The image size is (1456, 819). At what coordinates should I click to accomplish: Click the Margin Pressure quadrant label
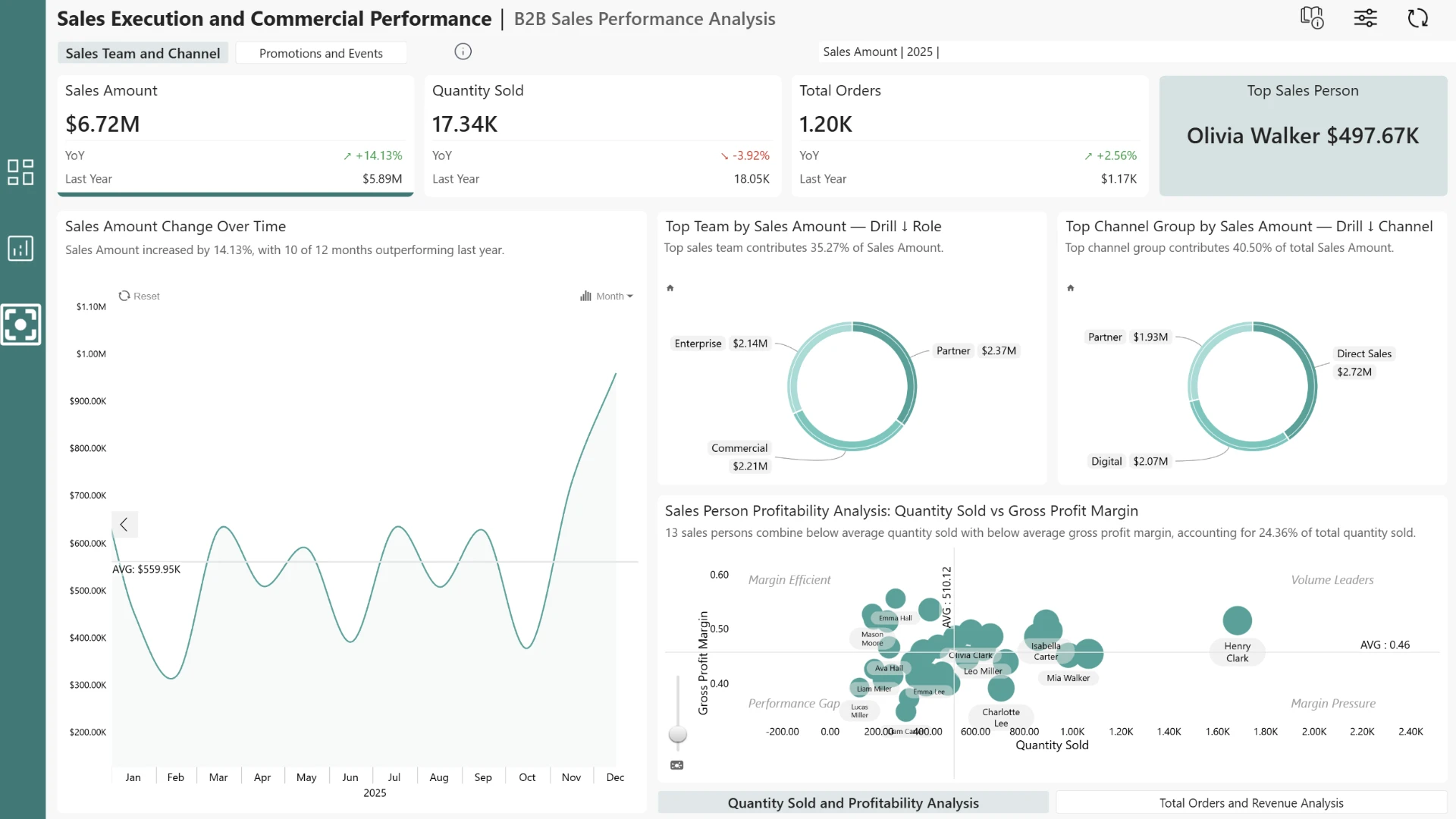pos(1333,704)
